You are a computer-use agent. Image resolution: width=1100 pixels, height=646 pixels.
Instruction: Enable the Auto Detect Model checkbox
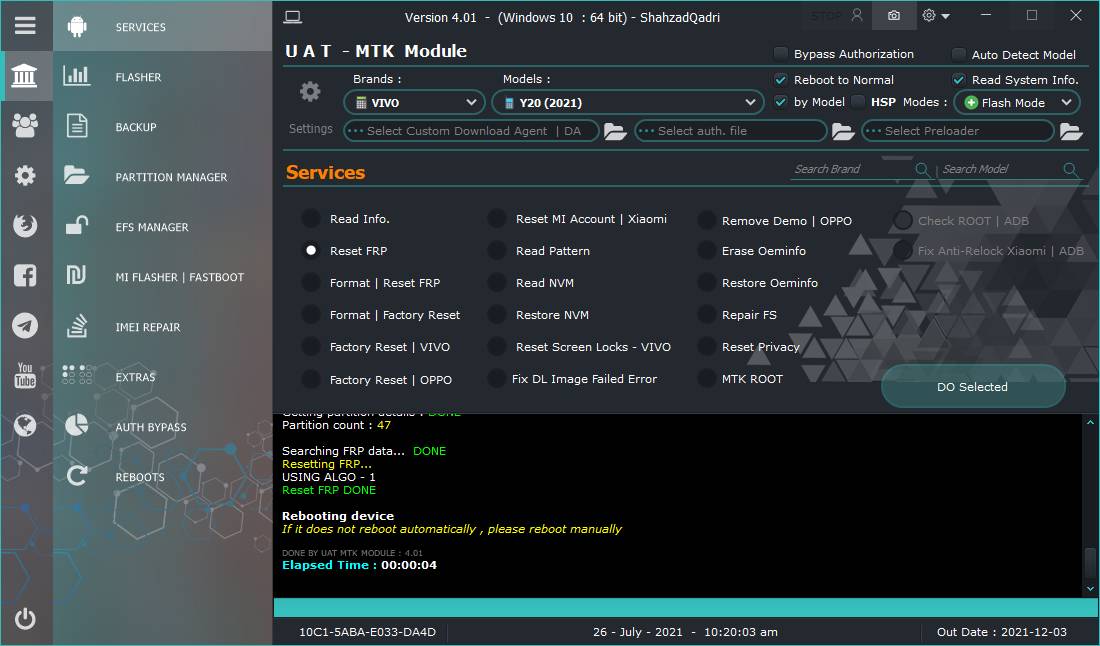point(958,54)
